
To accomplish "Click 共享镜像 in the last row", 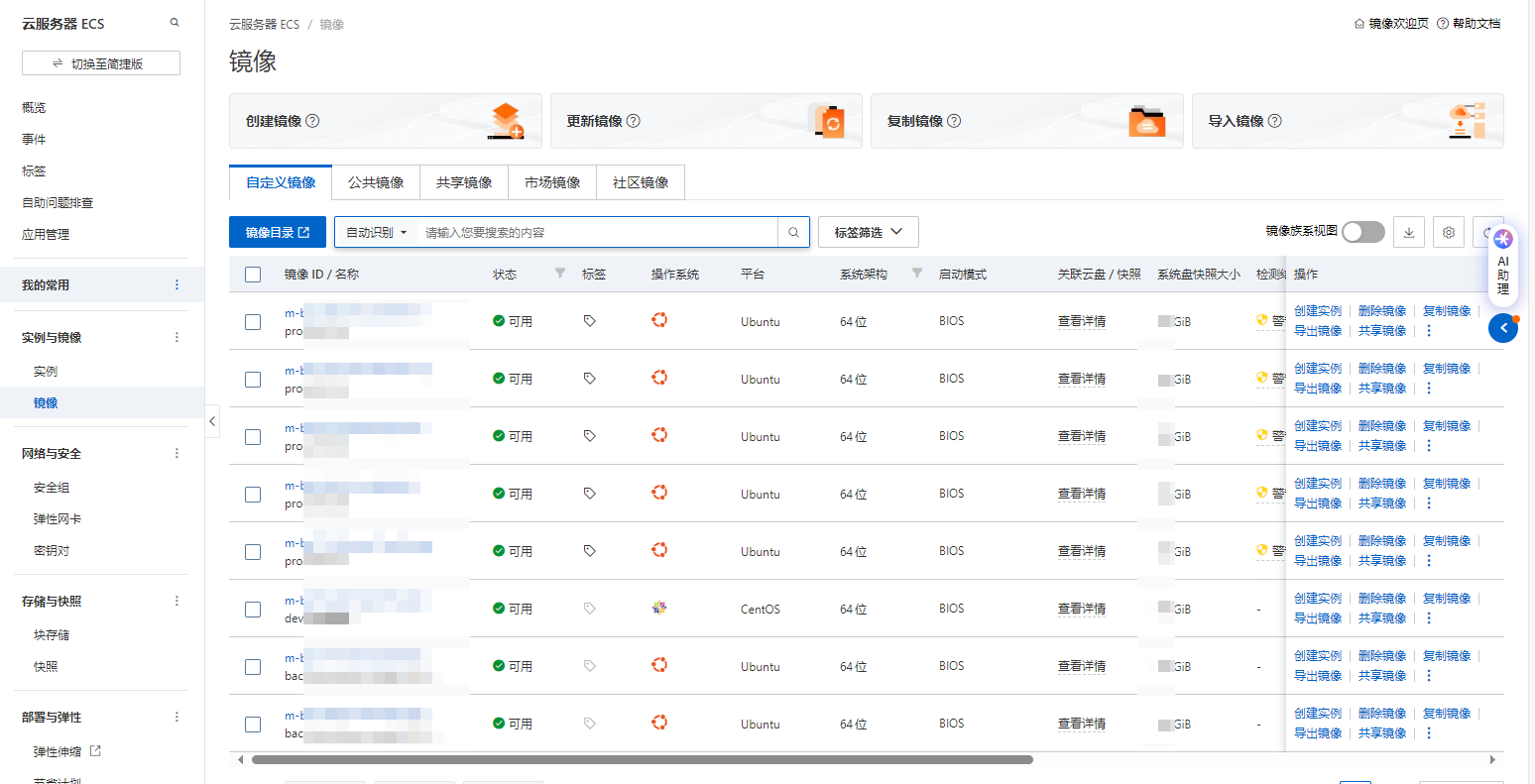I will pos(1382,733).
